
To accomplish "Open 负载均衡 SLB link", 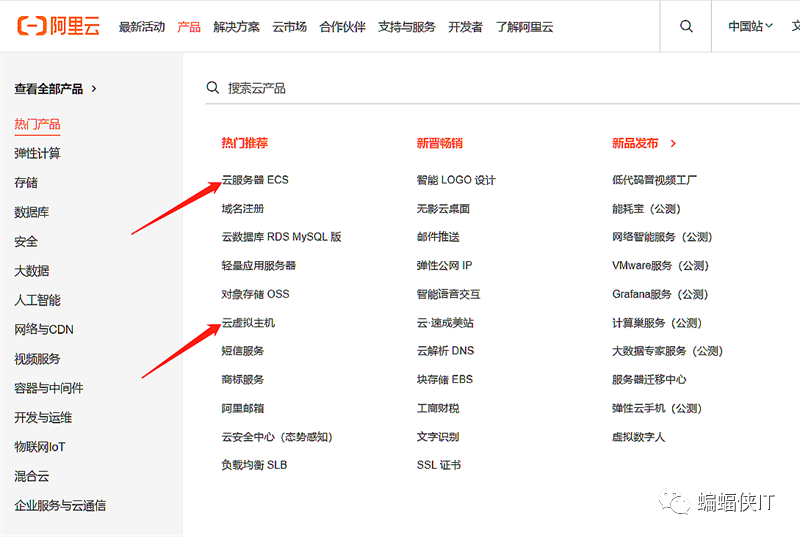I will pyautogui.click(x=254, y=465).
